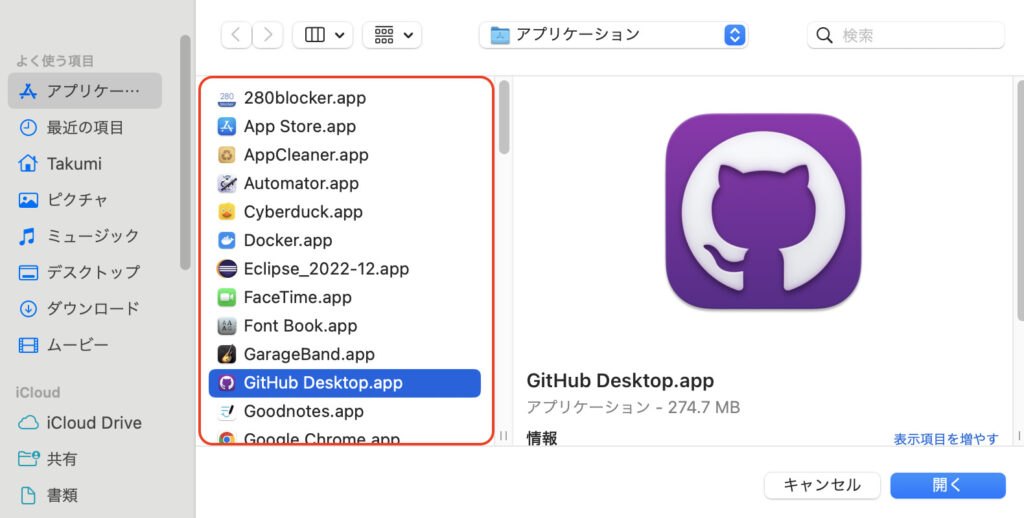Screen dimensions: 1024x518
Task: Go back with the left chevron
Action: tap(236, 35)
